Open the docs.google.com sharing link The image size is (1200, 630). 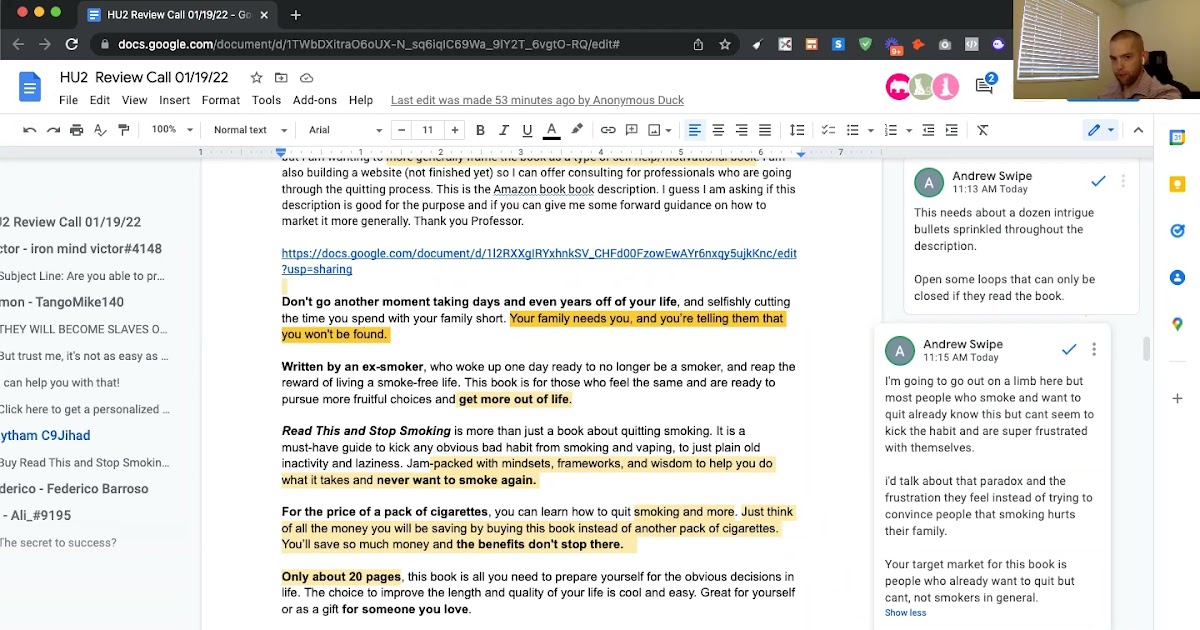click(538, 254)
